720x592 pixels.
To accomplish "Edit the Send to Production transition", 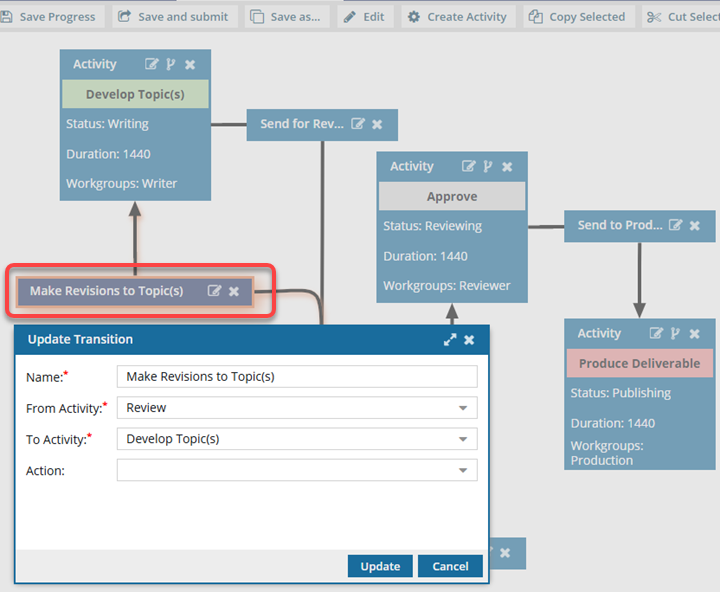I will tap(676, 225).
